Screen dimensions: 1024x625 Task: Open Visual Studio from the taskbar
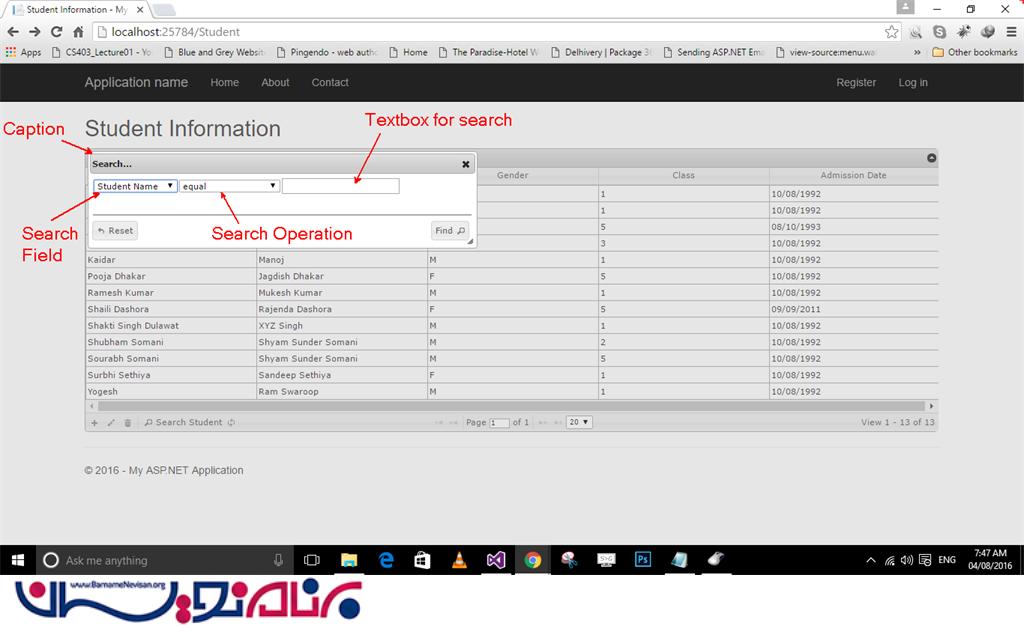(x=496, y=560)
